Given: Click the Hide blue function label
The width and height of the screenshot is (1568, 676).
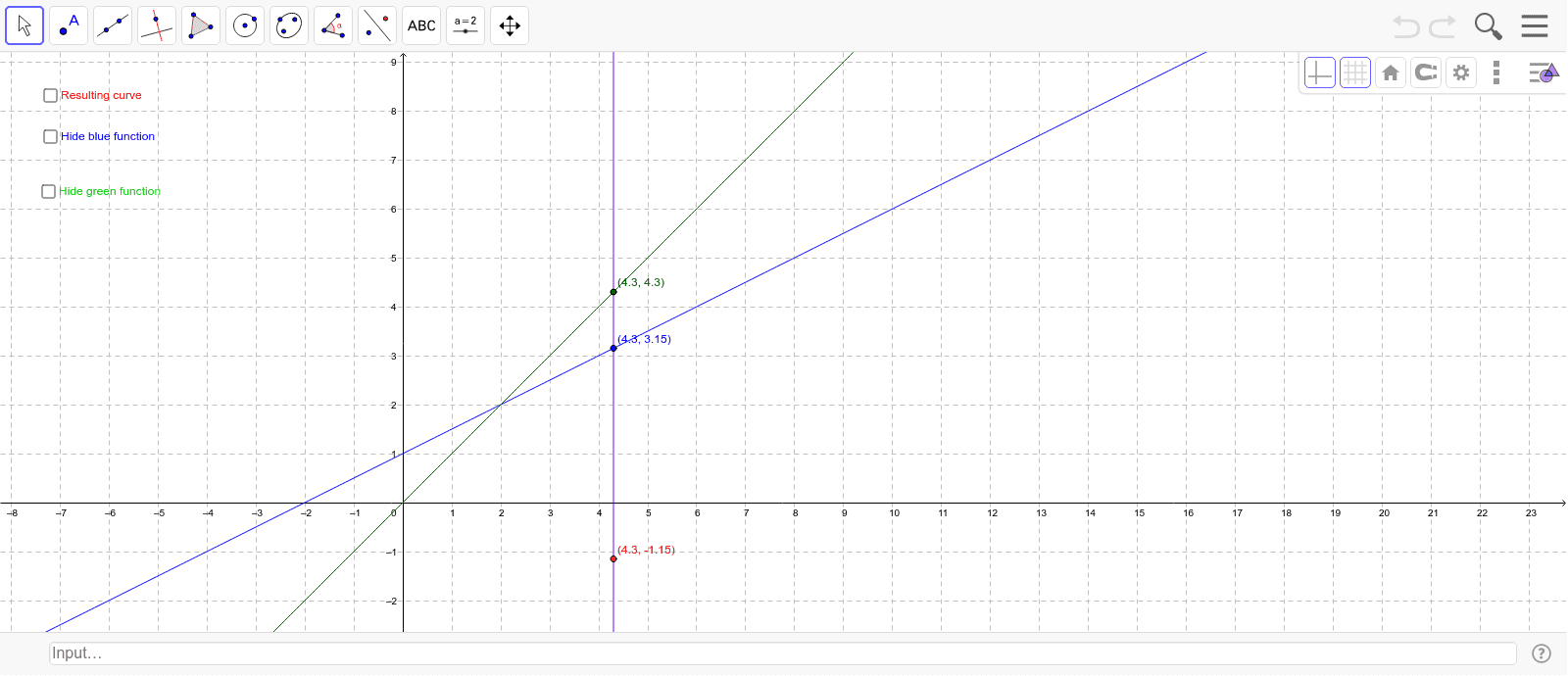Looking at the screenshot, I should point(108,136).
